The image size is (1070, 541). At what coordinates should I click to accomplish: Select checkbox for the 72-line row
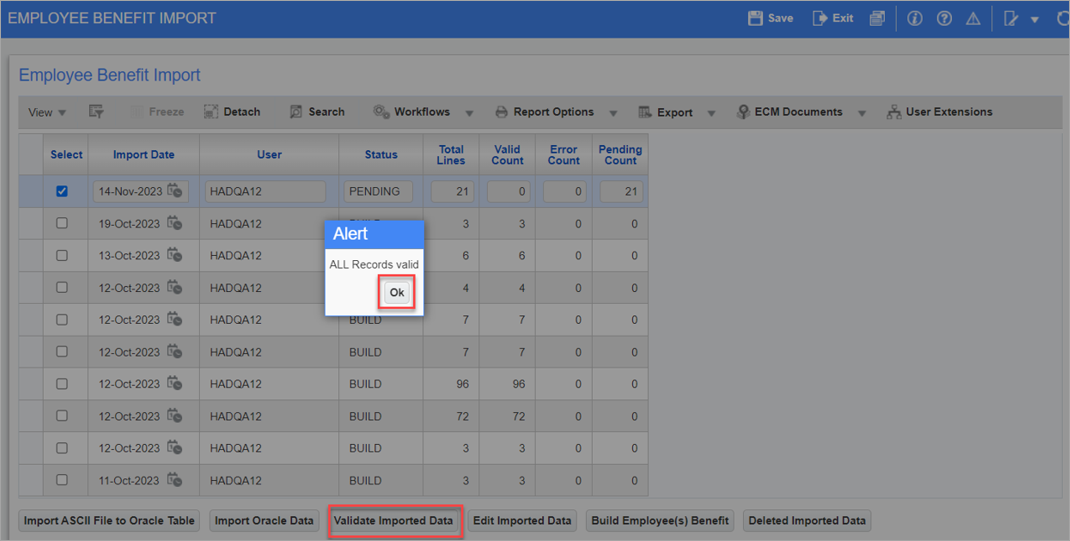(x=61, y=415)
